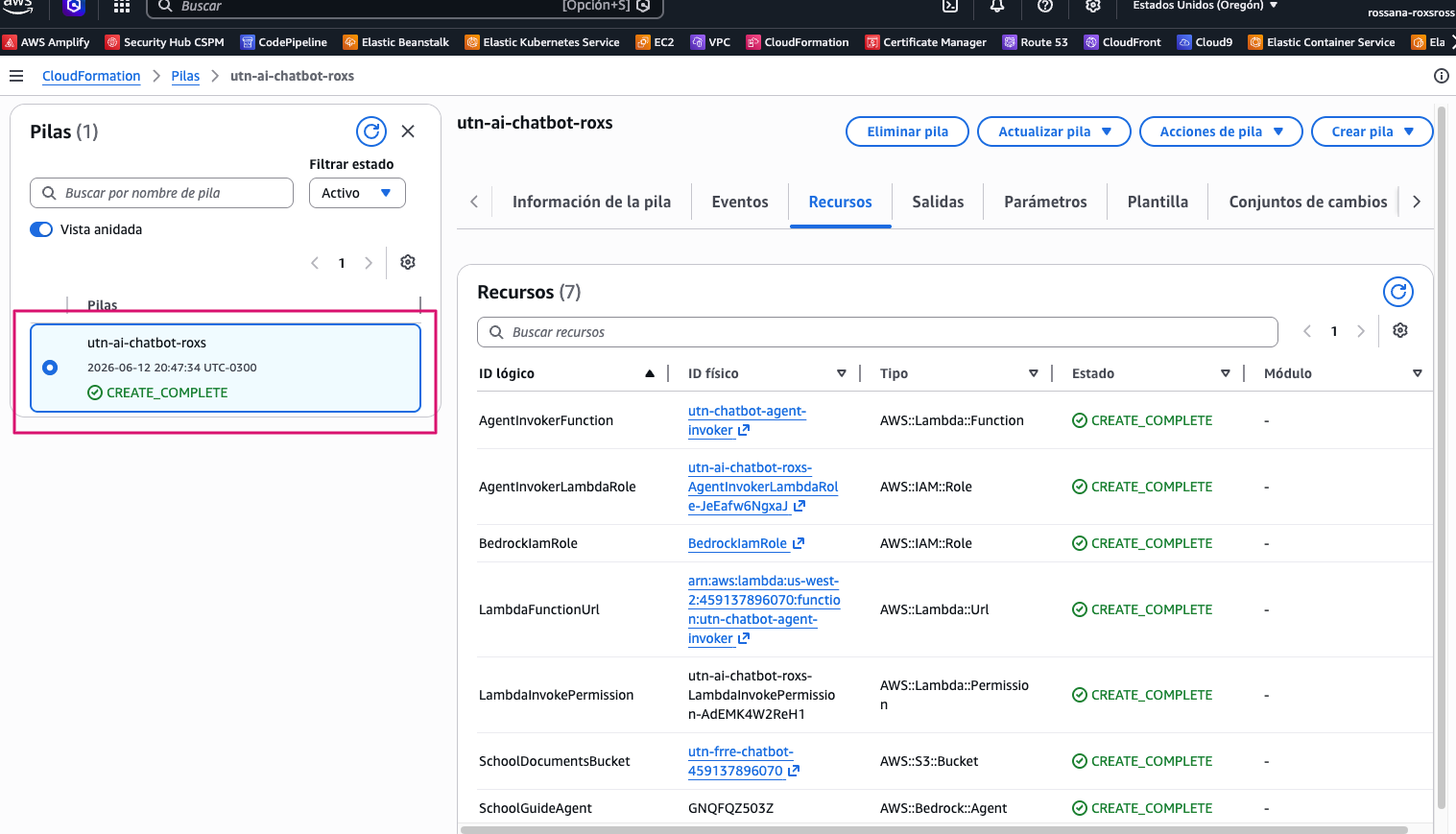Focus the Buscar por nombre de pila field

[161, 193]
